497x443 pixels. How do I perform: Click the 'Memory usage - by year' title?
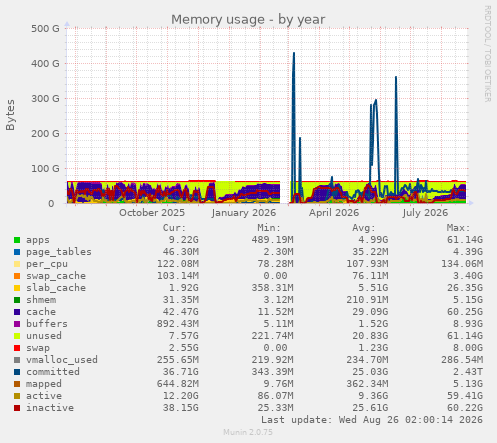tap(248, 20)
